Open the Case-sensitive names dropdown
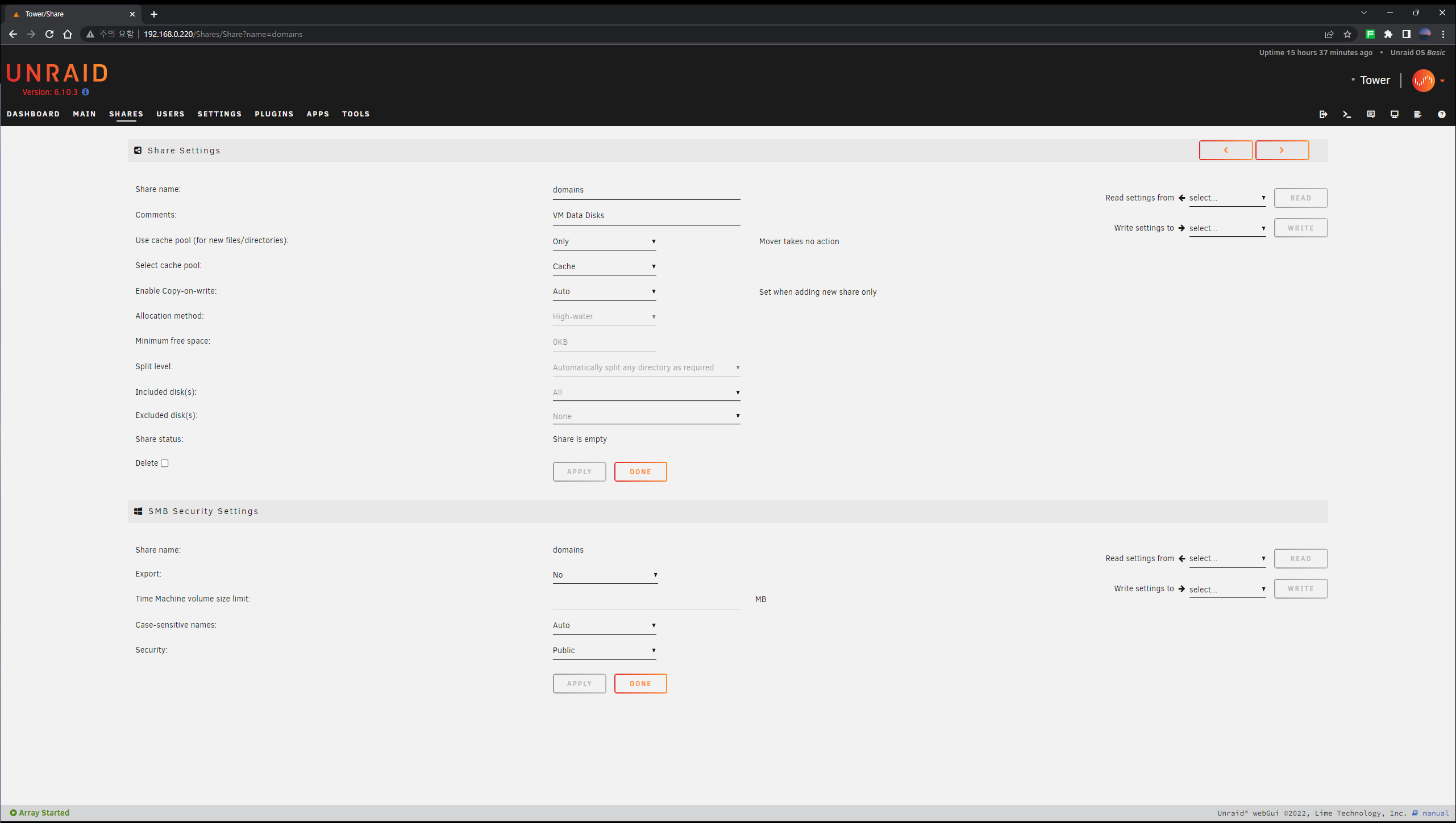The height and width of the screenshot is (823, 1456). [x=604, y=625]
